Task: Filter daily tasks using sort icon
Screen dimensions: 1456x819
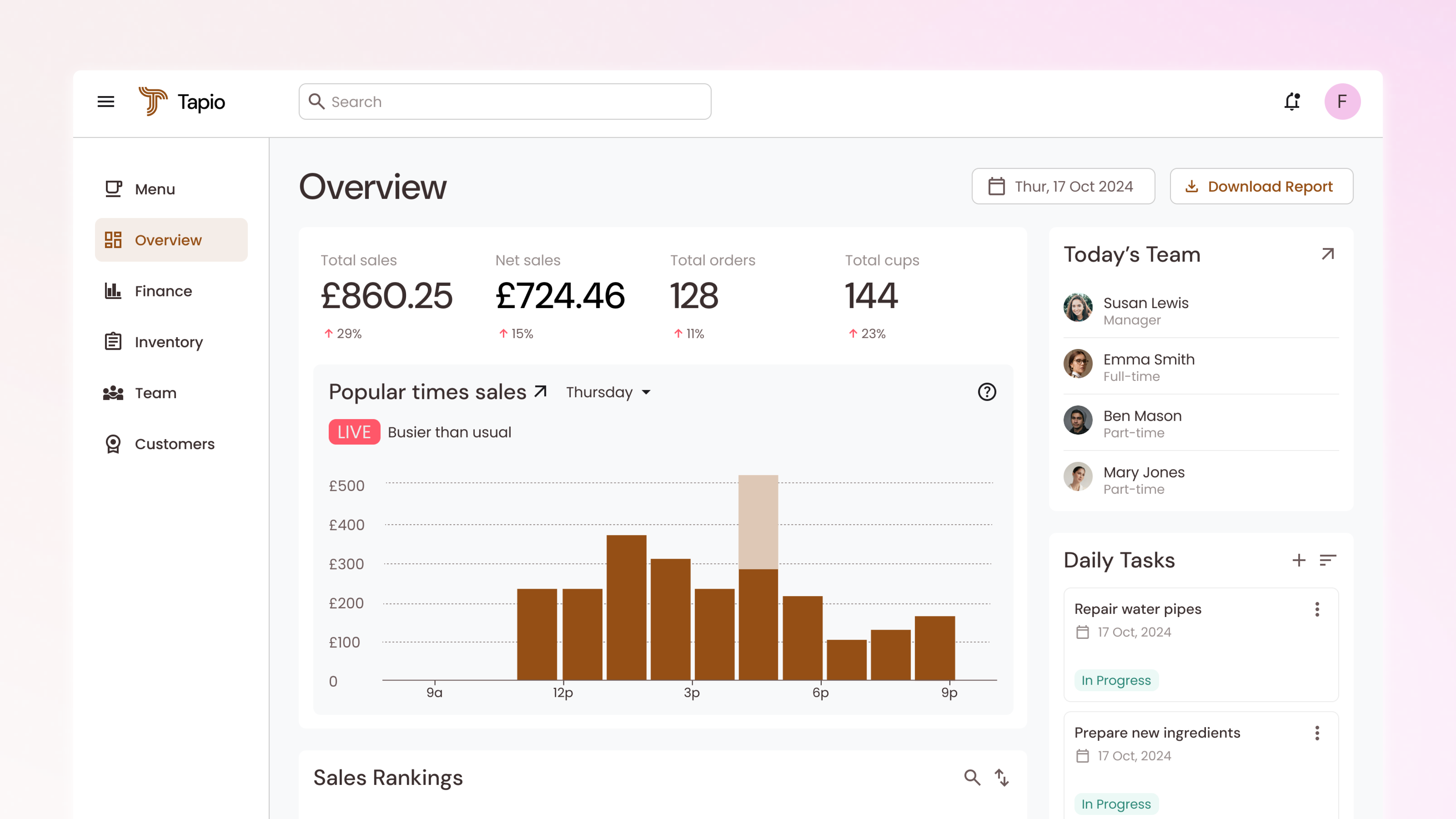Action: (1328, 560)
